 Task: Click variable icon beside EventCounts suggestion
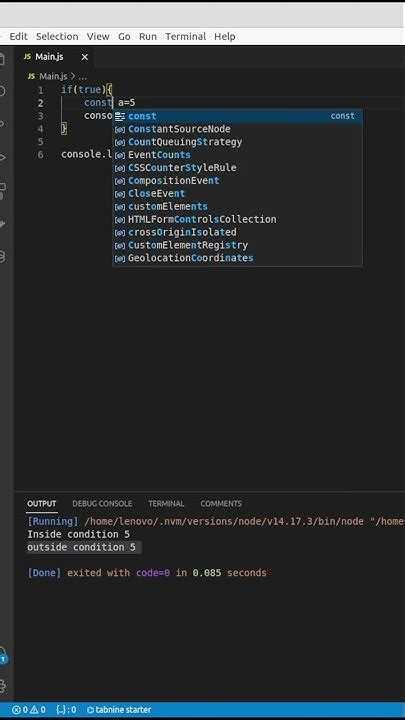click(120, 155)
